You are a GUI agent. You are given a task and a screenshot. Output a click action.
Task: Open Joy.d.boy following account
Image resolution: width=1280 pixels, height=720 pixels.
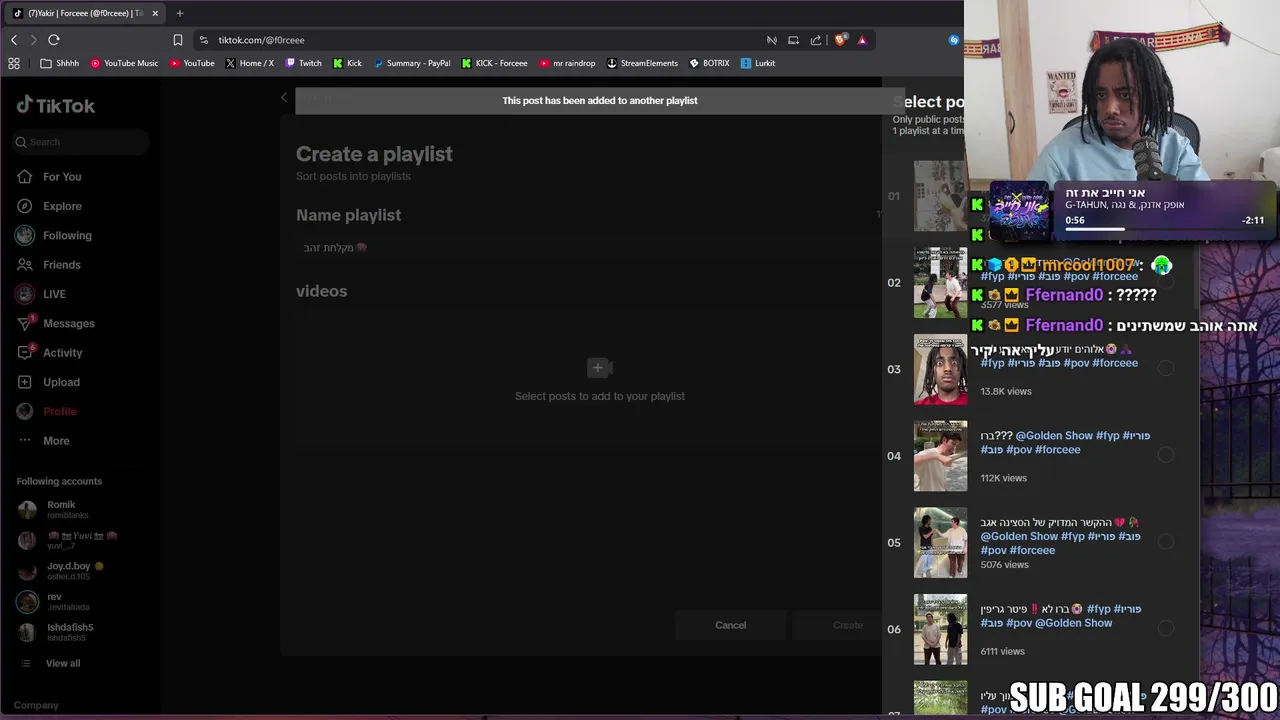point(66,571)
